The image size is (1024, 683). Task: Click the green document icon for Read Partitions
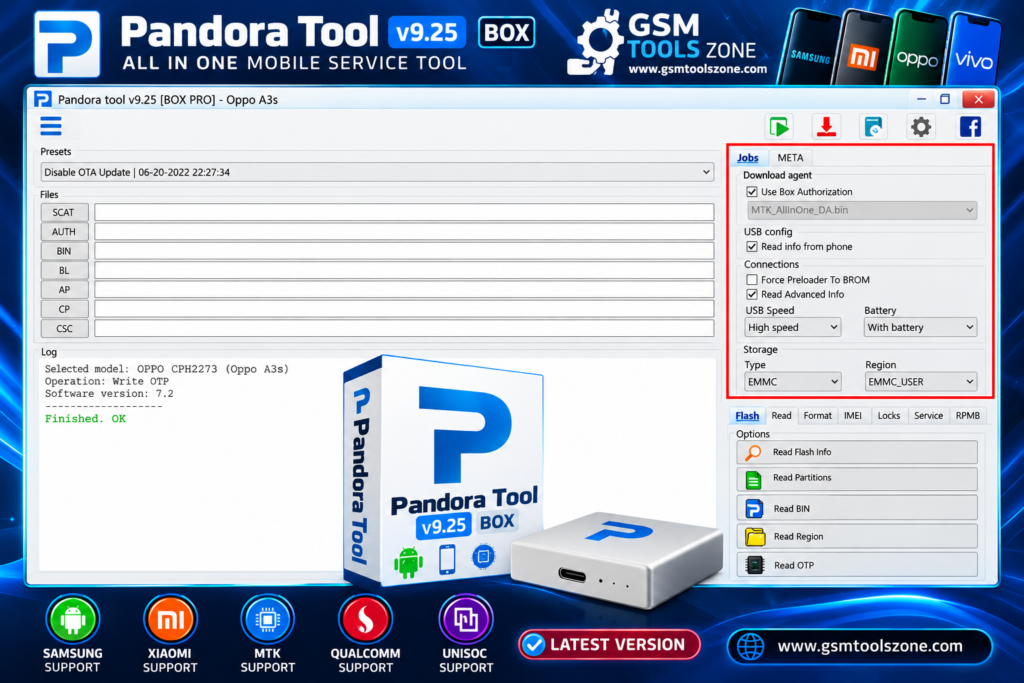(x=754, y=480)
